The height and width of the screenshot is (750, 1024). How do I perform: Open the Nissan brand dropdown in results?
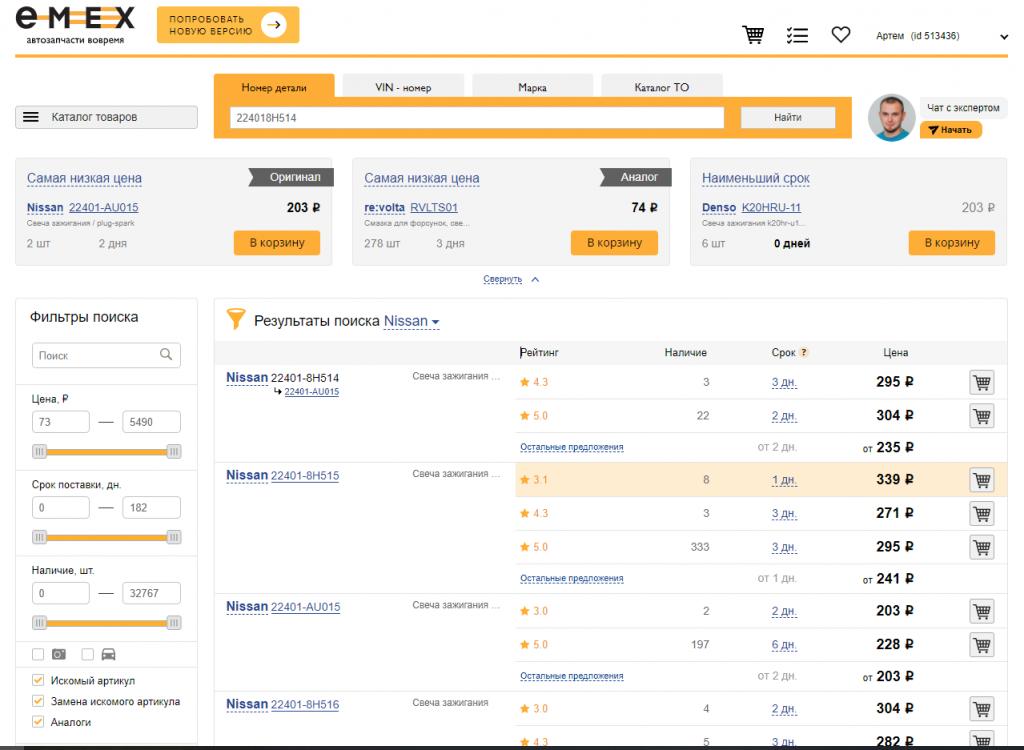411,321
